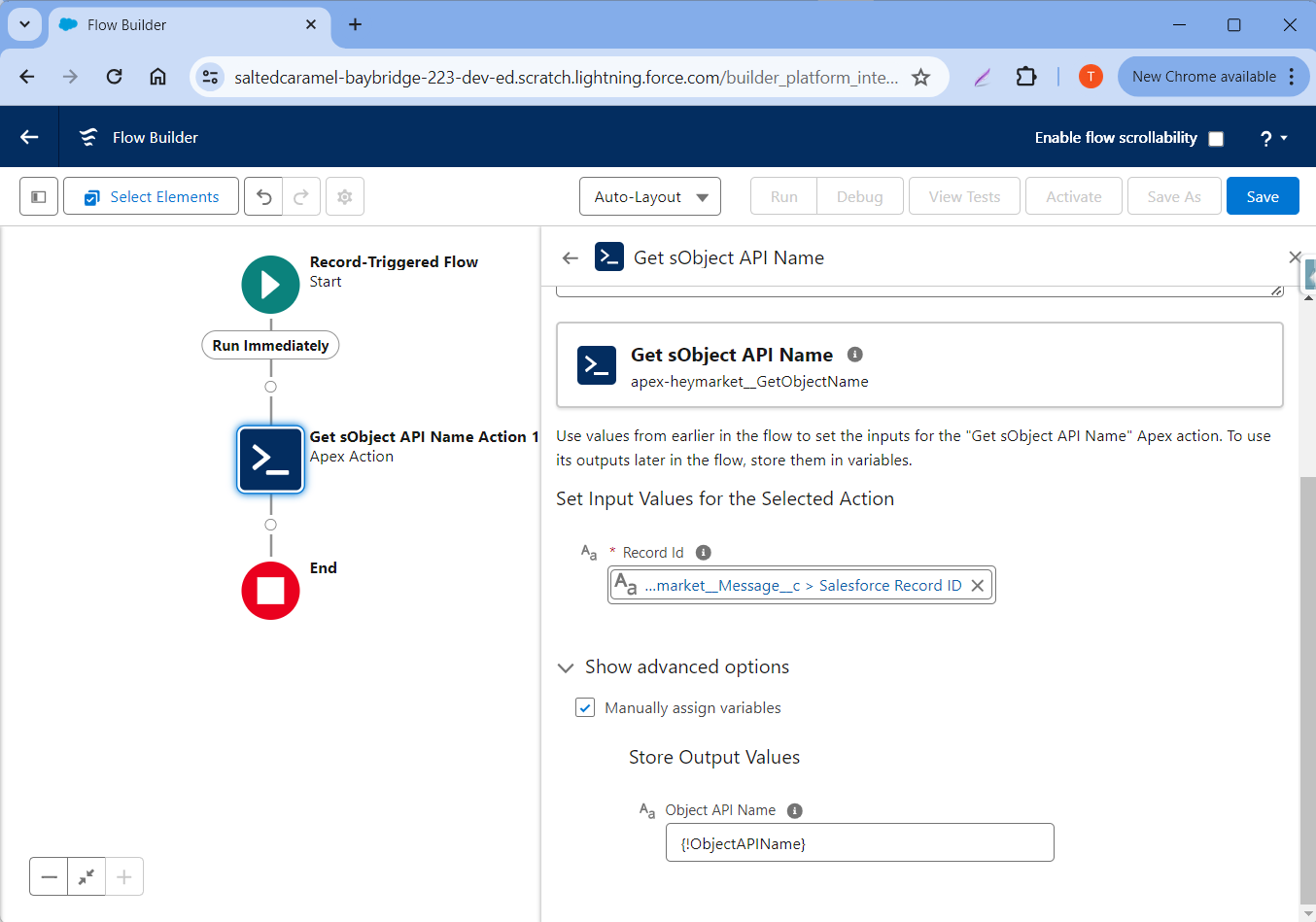1316x922 pixels.
Task: View site information icon
Action: click(210, 77)
